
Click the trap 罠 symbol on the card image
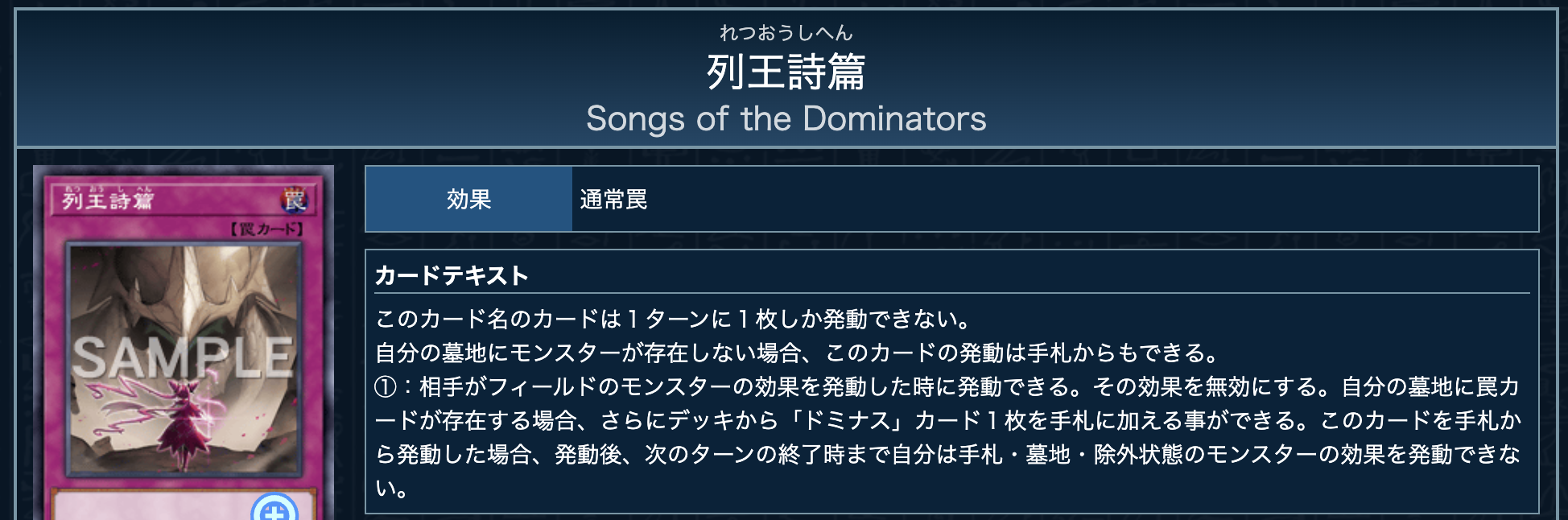295,200
